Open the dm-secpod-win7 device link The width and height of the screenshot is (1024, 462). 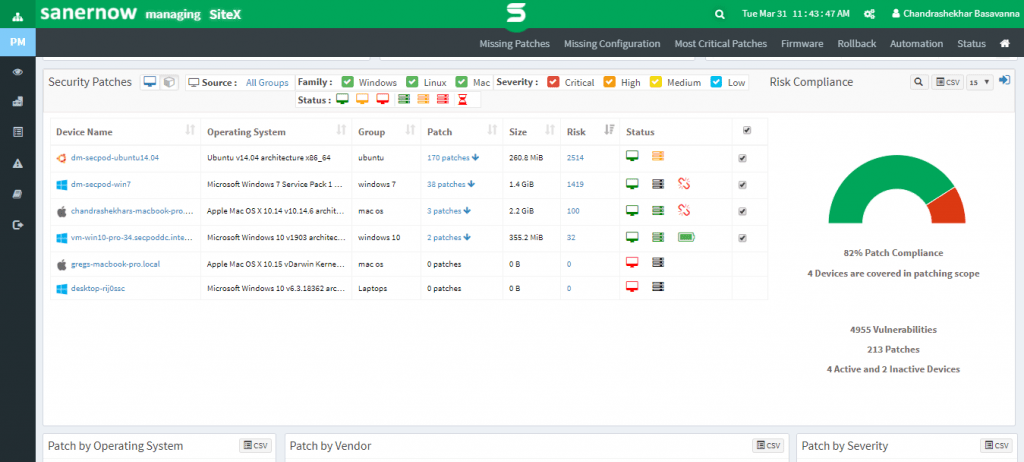pyautogui.click(x=101, y=184)
